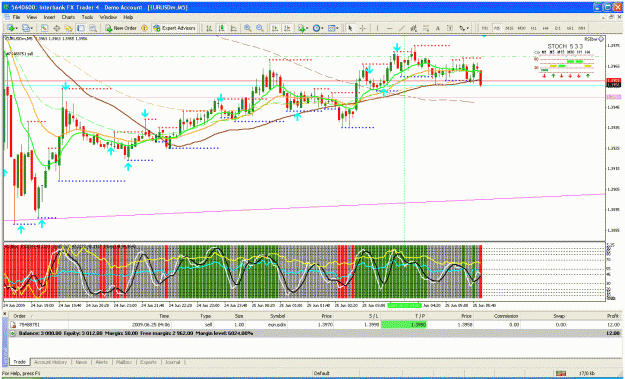Image resolution: width=625 pixels, height=379 pixels.
Task: Open the Help menu
Action: point(128,17)
